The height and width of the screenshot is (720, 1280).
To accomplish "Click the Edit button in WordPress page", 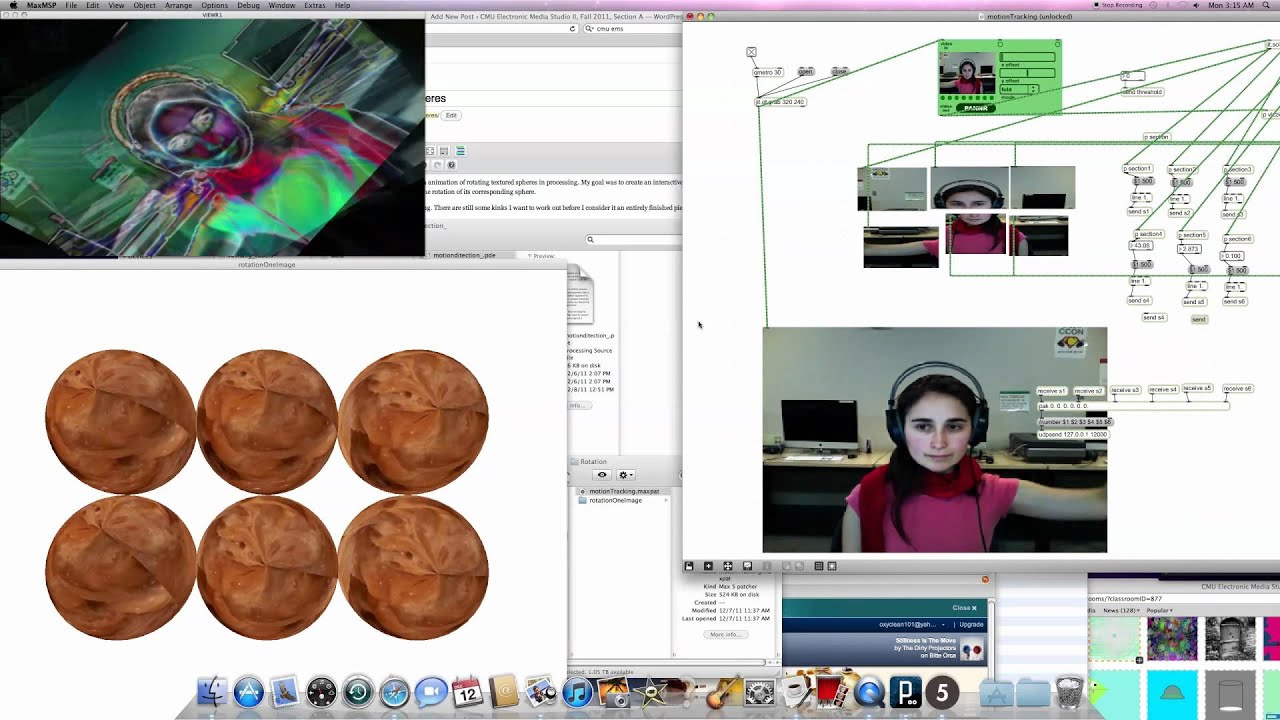I will coord(451,116).
